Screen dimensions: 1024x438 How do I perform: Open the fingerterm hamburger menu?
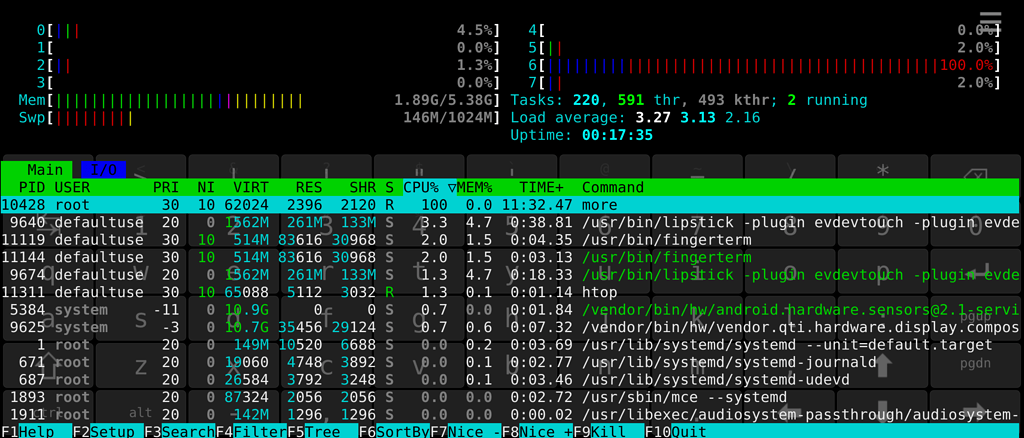coord(990,20)
